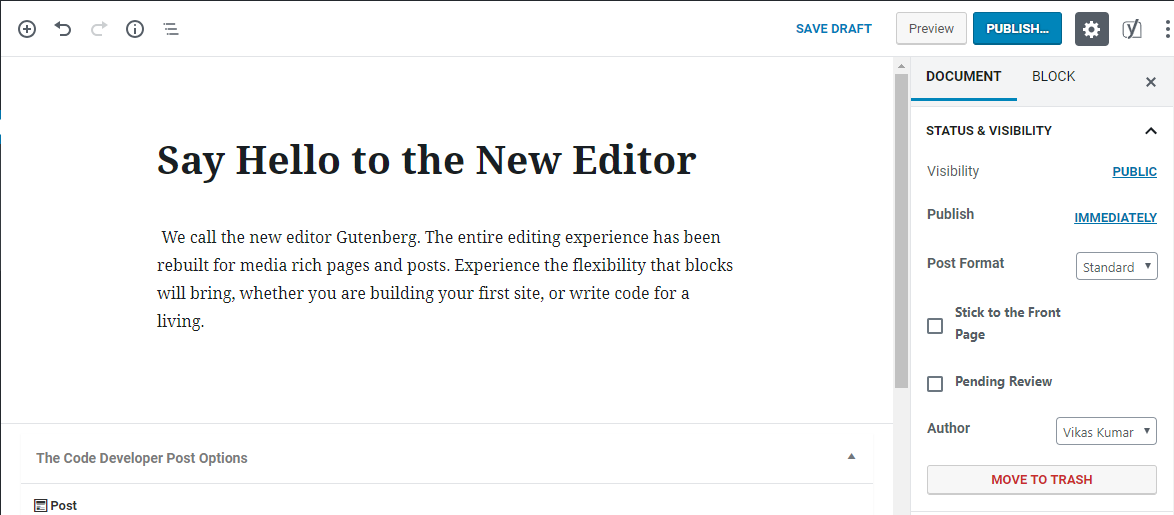Screen dimensions: 1174x515
Task: Collapse The Code Developer Post Options panel
Action: point(851,457)
